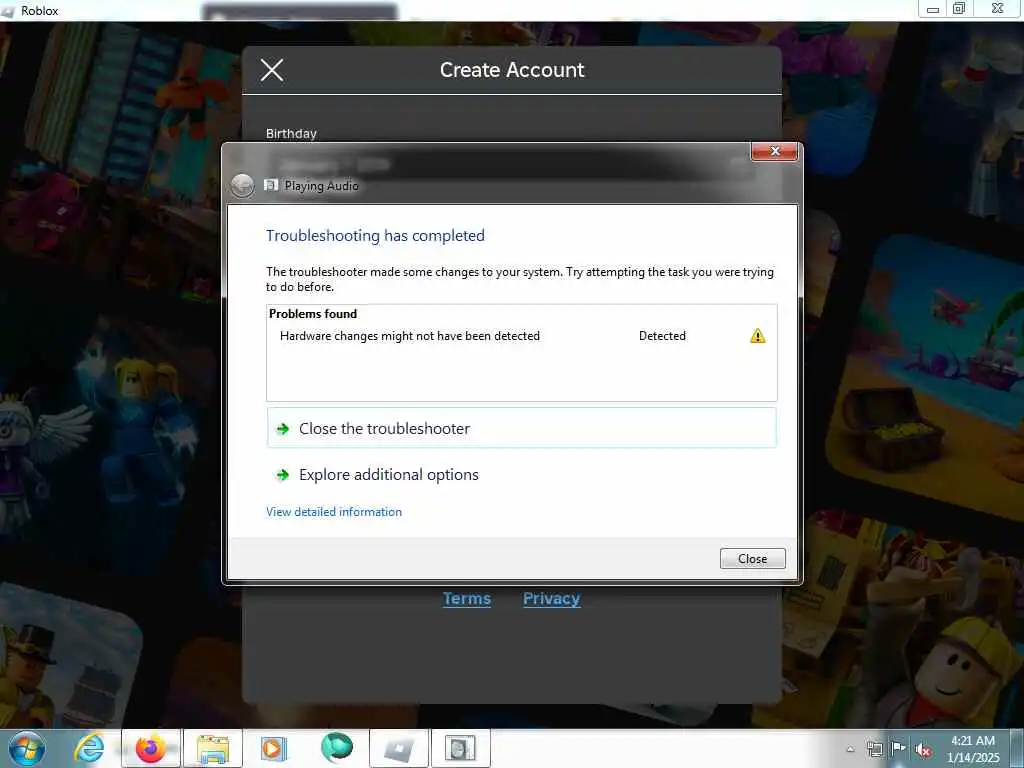Click the 'Detected' status text

coord(662,336)
